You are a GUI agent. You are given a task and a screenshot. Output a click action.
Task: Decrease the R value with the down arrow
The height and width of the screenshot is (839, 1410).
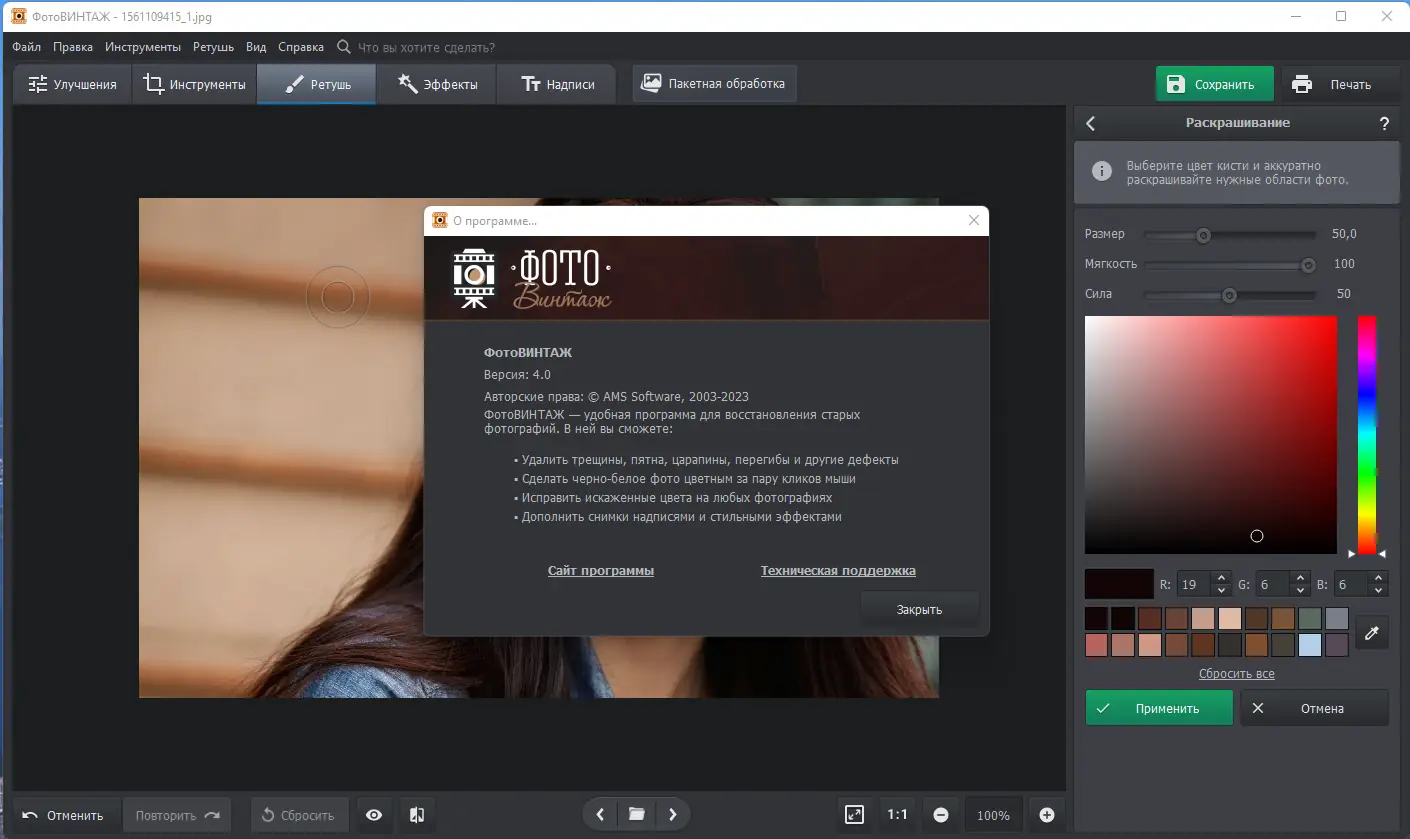click(x=1220, y=589)
